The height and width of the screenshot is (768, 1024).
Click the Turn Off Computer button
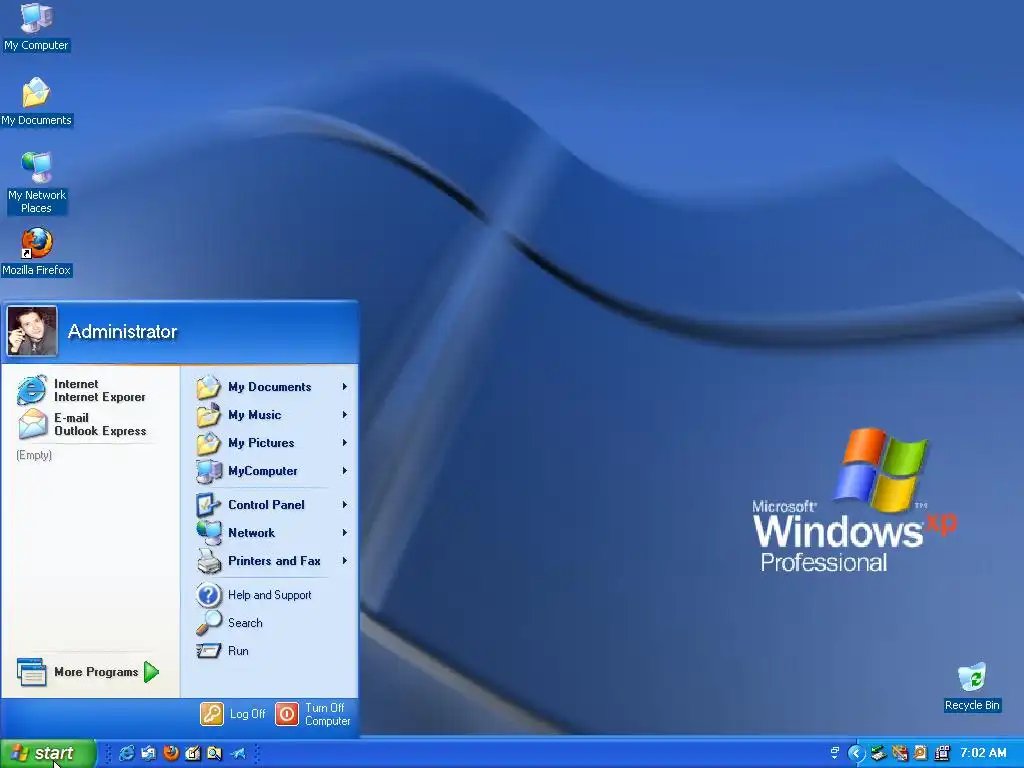pos(313,714)
